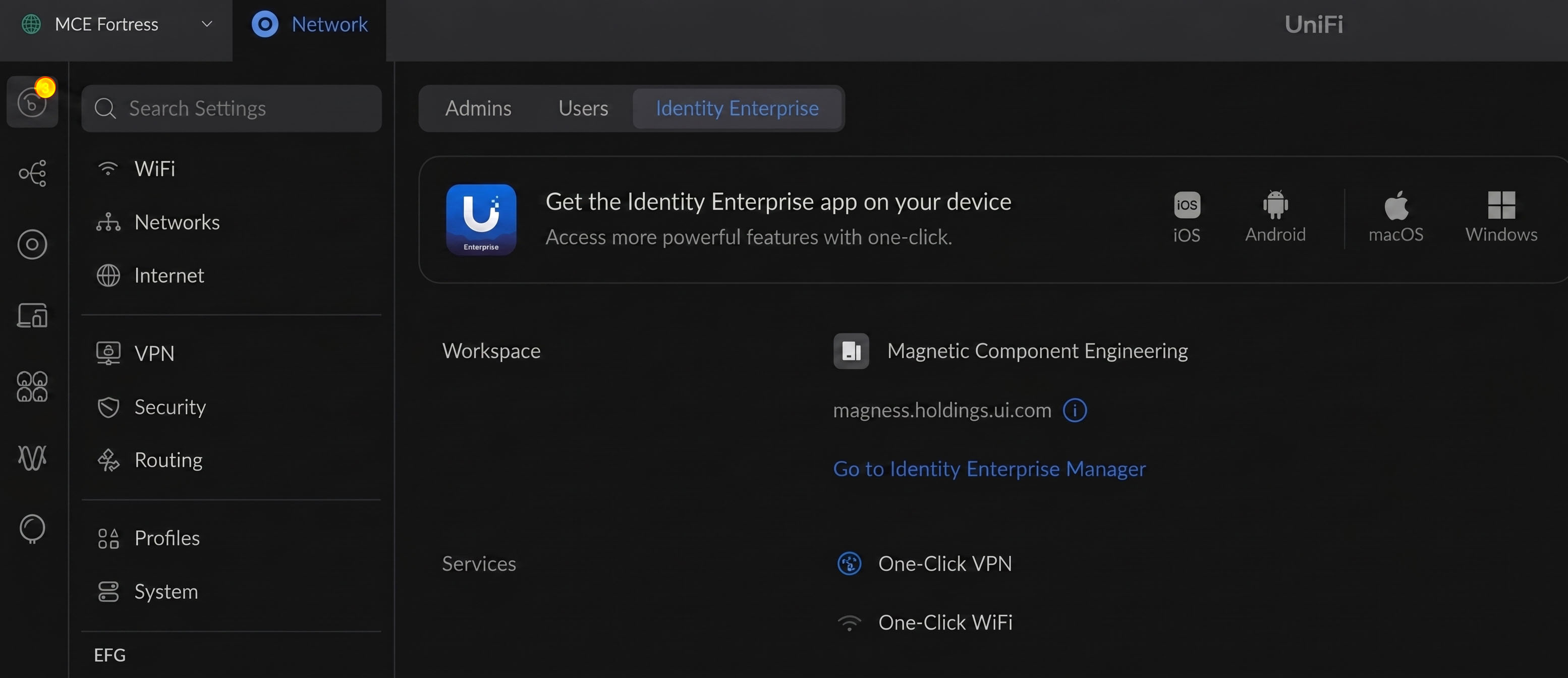Open System settings
This screenshot has width=1568, height=678.
click(231, 592)
